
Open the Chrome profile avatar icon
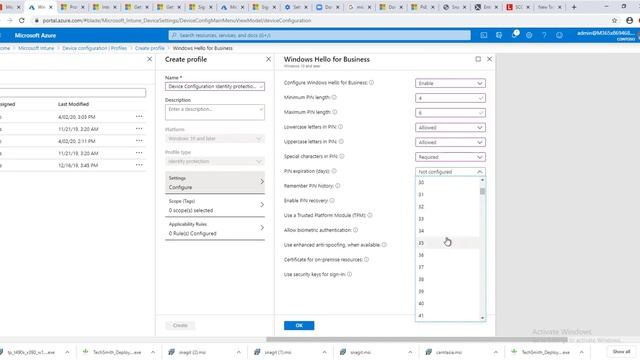tap(629, 20)
